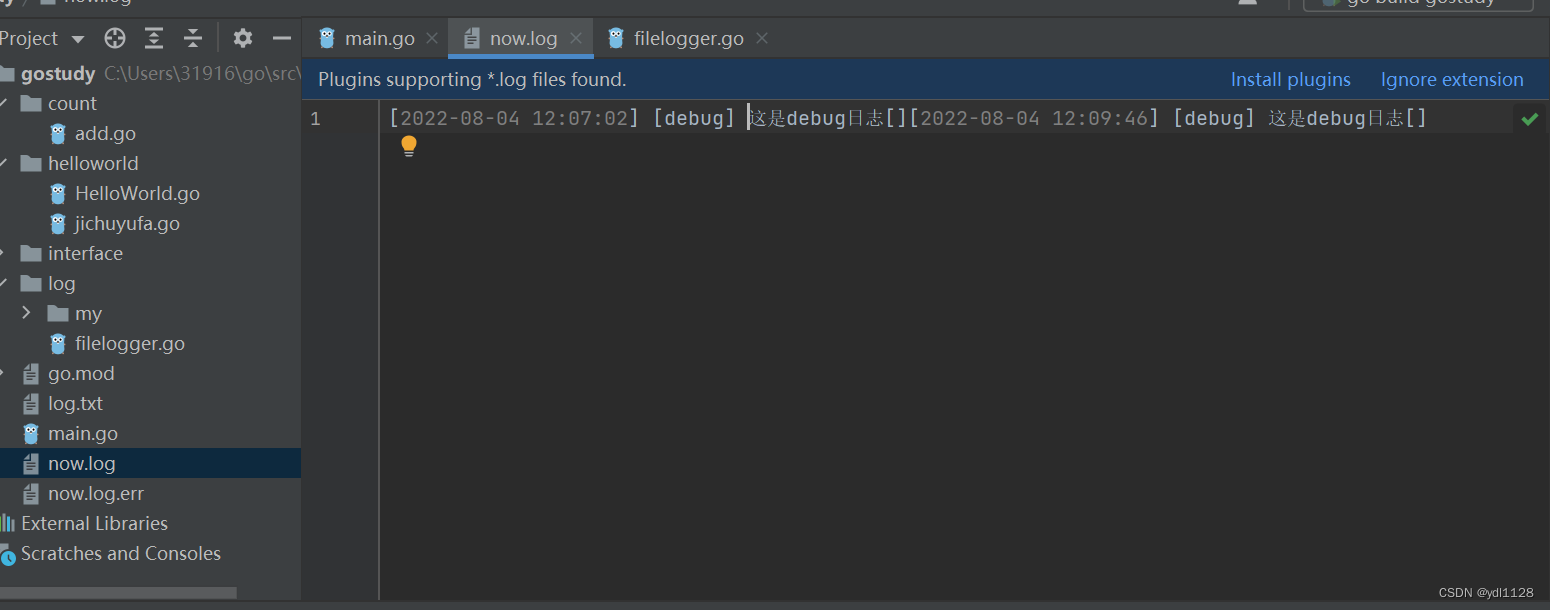The width and height of the screenshot is (1550, 610).
Task: Expand the my folder
Action: coord(27,313)
